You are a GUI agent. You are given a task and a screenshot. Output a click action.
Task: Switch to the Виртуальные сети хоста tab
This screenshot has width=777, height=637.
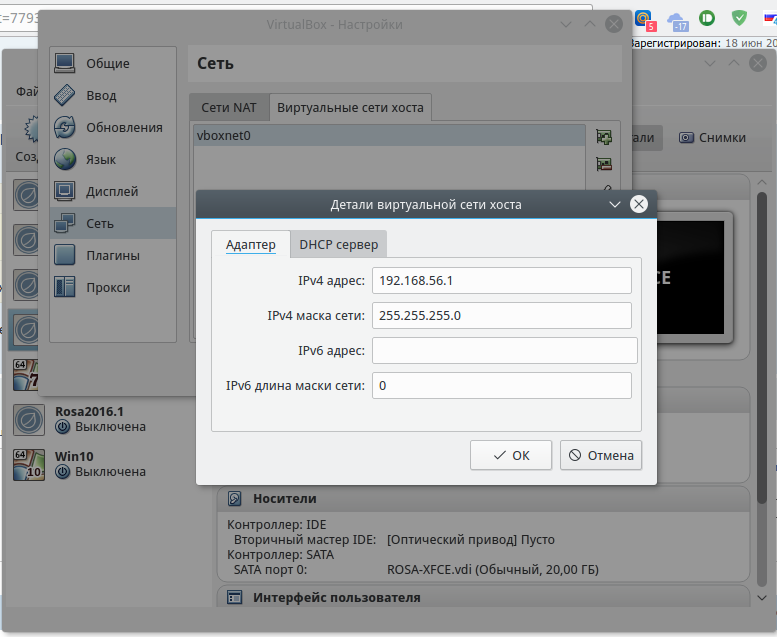pyautogui.click(x=350, y=108)
